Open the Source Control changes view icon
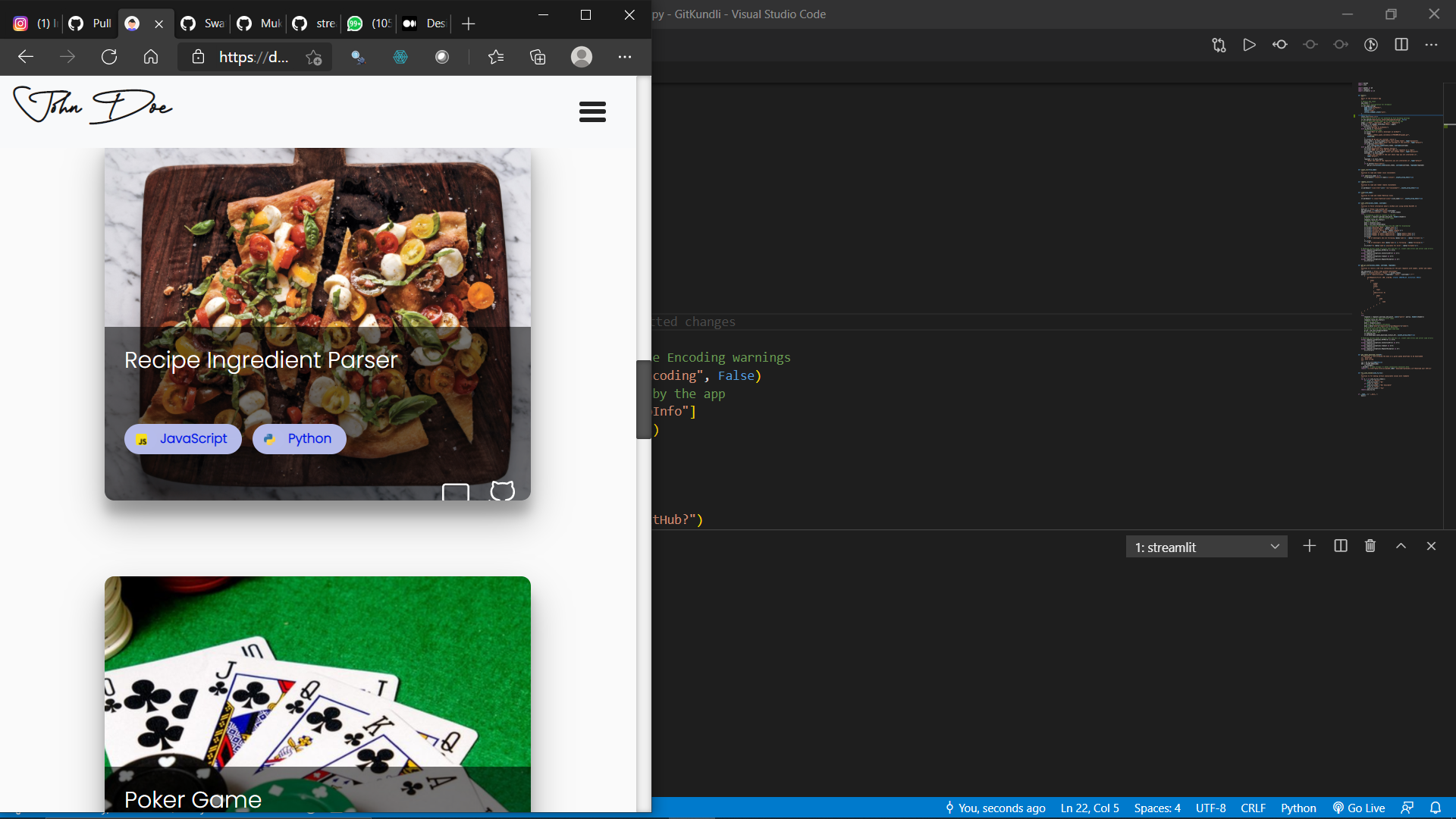The width and height of the screenshot is (1456, 819). point(1219,45)
